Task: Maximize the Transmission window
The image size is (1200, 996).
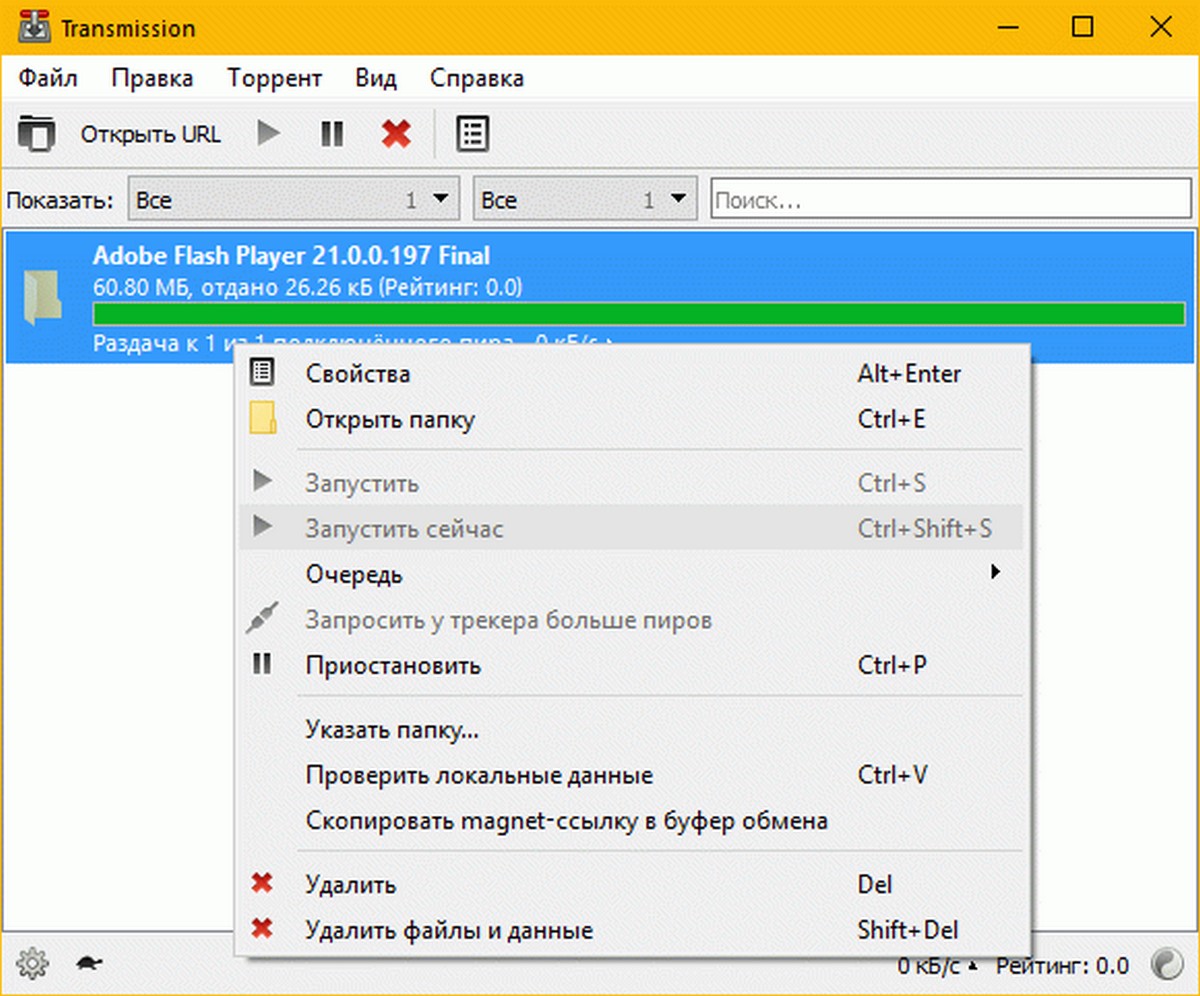Action: point(1082,27)
